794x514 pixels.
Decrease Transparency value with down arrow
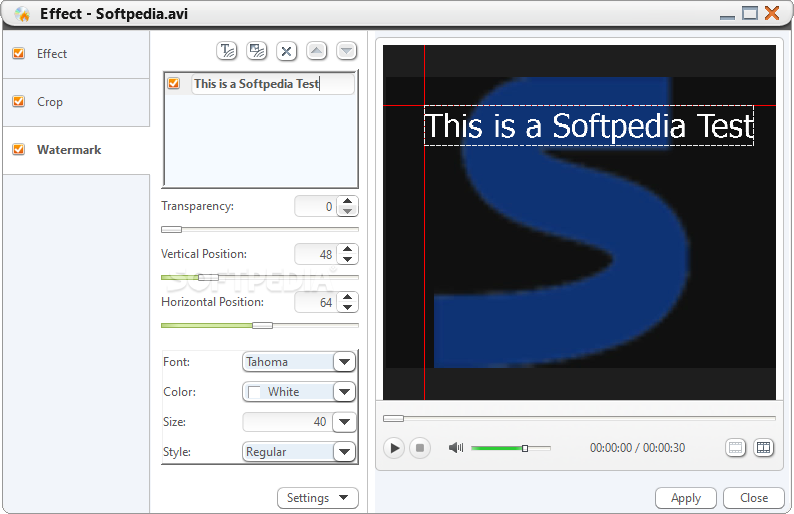(x=347, y=211)
